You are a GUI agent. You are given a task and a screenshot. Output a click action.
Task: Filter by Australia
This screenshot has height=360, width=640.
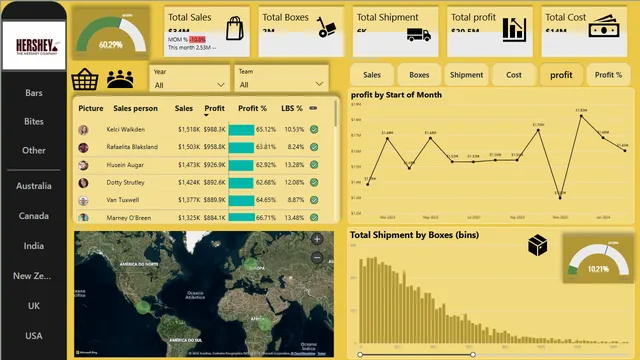34,186
